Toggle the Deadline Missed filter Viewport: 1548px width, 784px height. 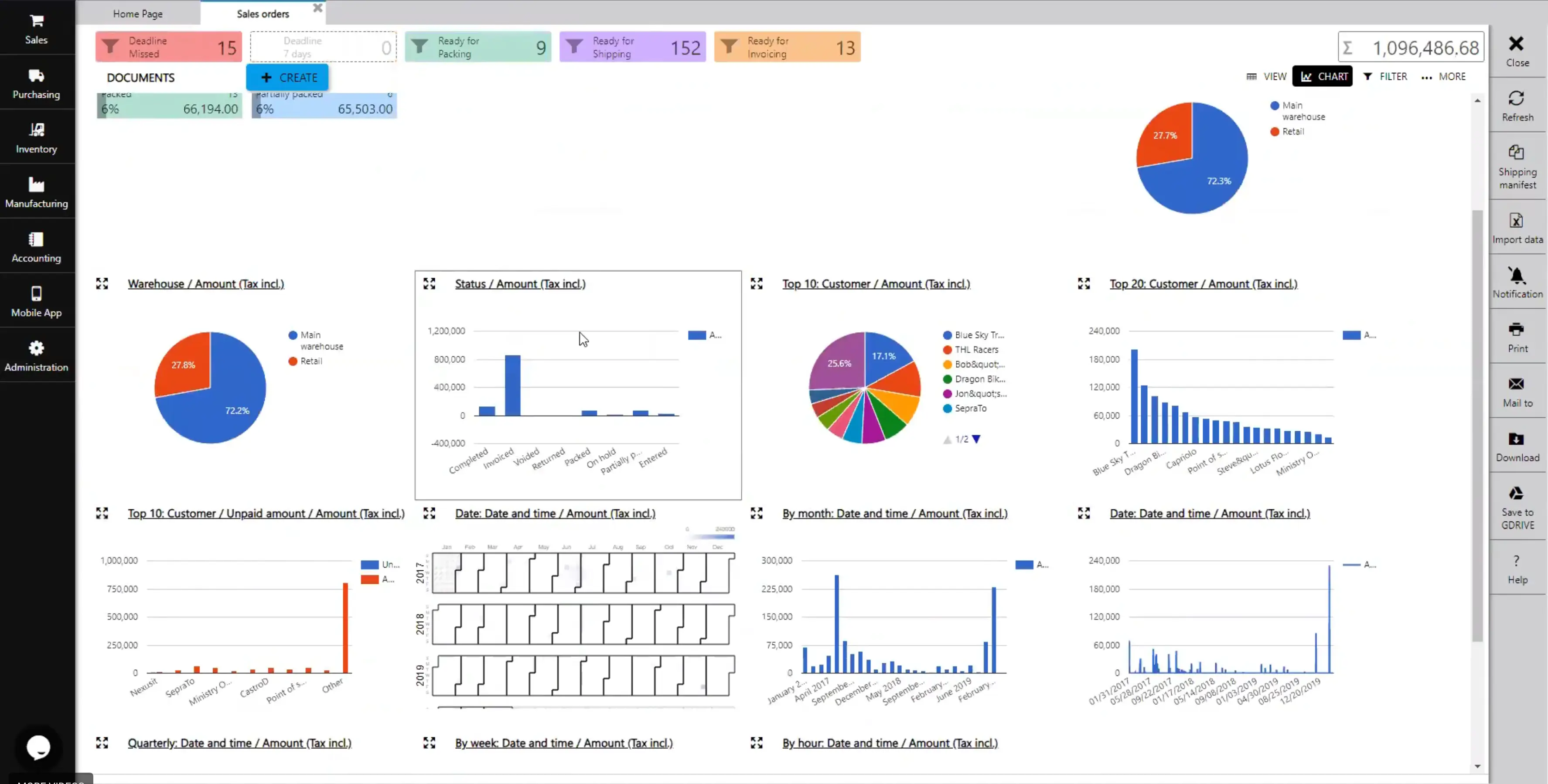(x=168, y=47)
